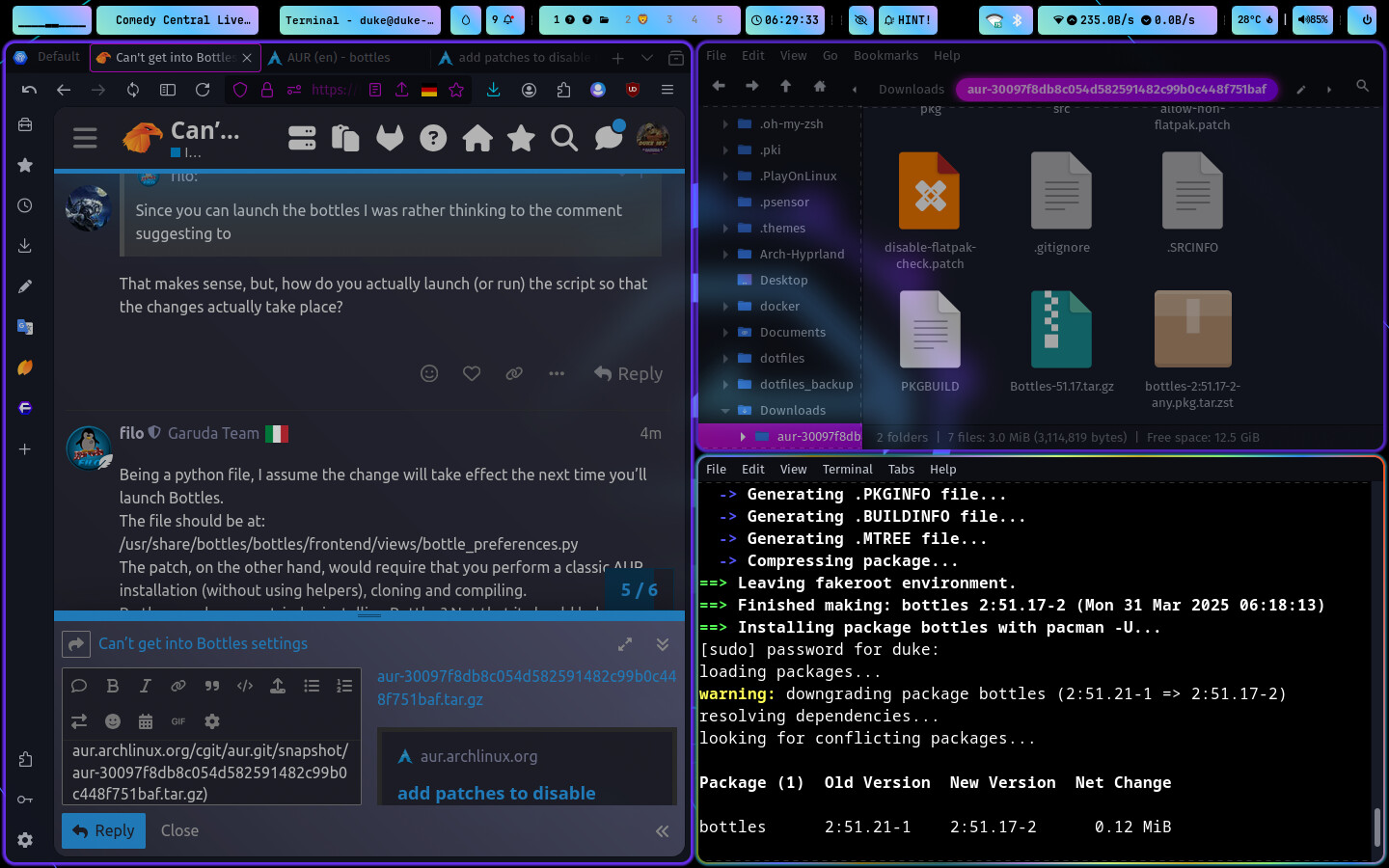Open uBlock Origin extension icon

(x=633, y=90)
